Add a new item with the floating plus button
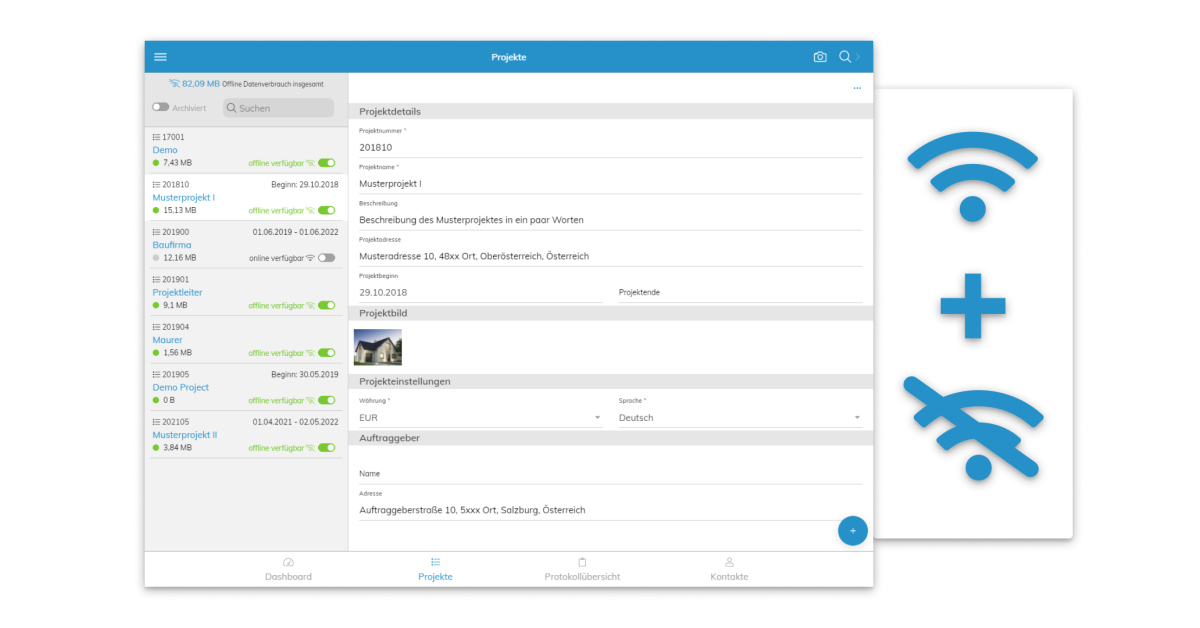The image size is (1200, 628). (852, 530)
